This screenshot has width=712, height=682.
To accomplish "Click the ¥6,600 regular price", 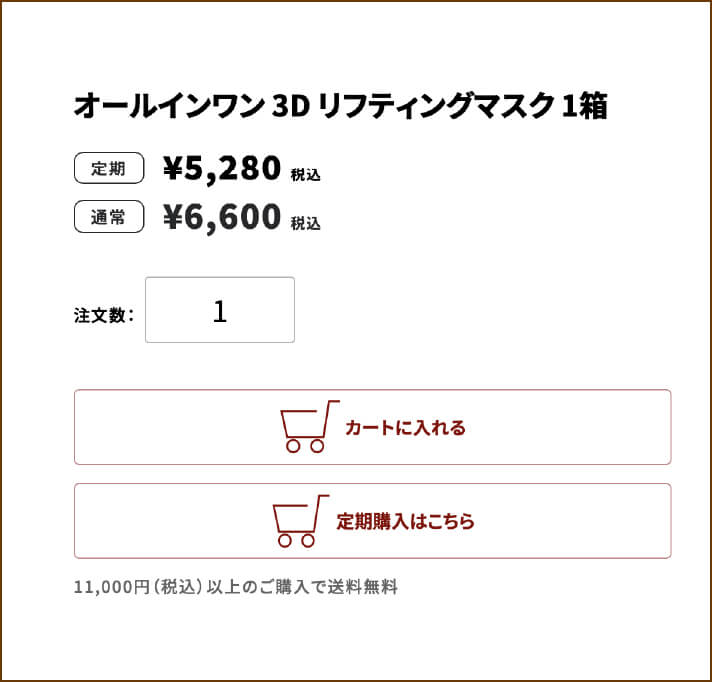I will [x=222, y=217].
